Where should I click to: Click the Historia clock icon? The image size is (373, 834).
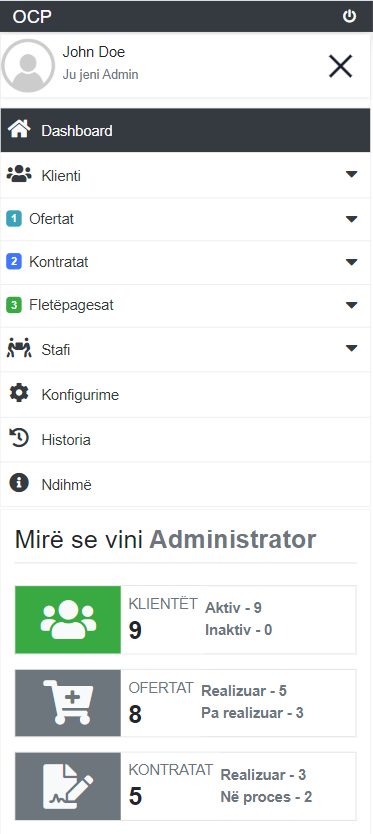point(19,439)
